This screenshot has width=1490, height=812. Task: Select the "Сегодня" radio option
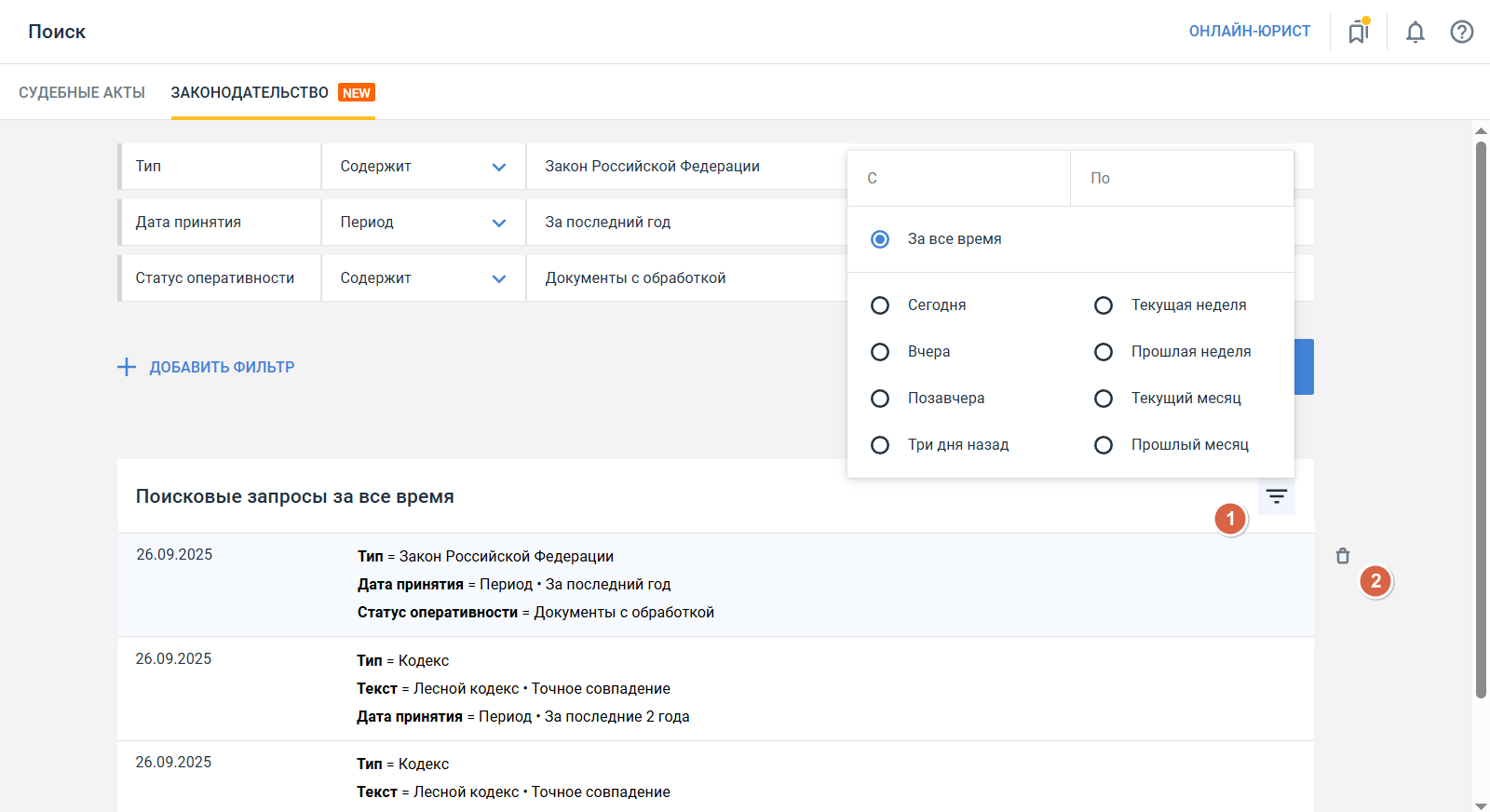point(880,305)
